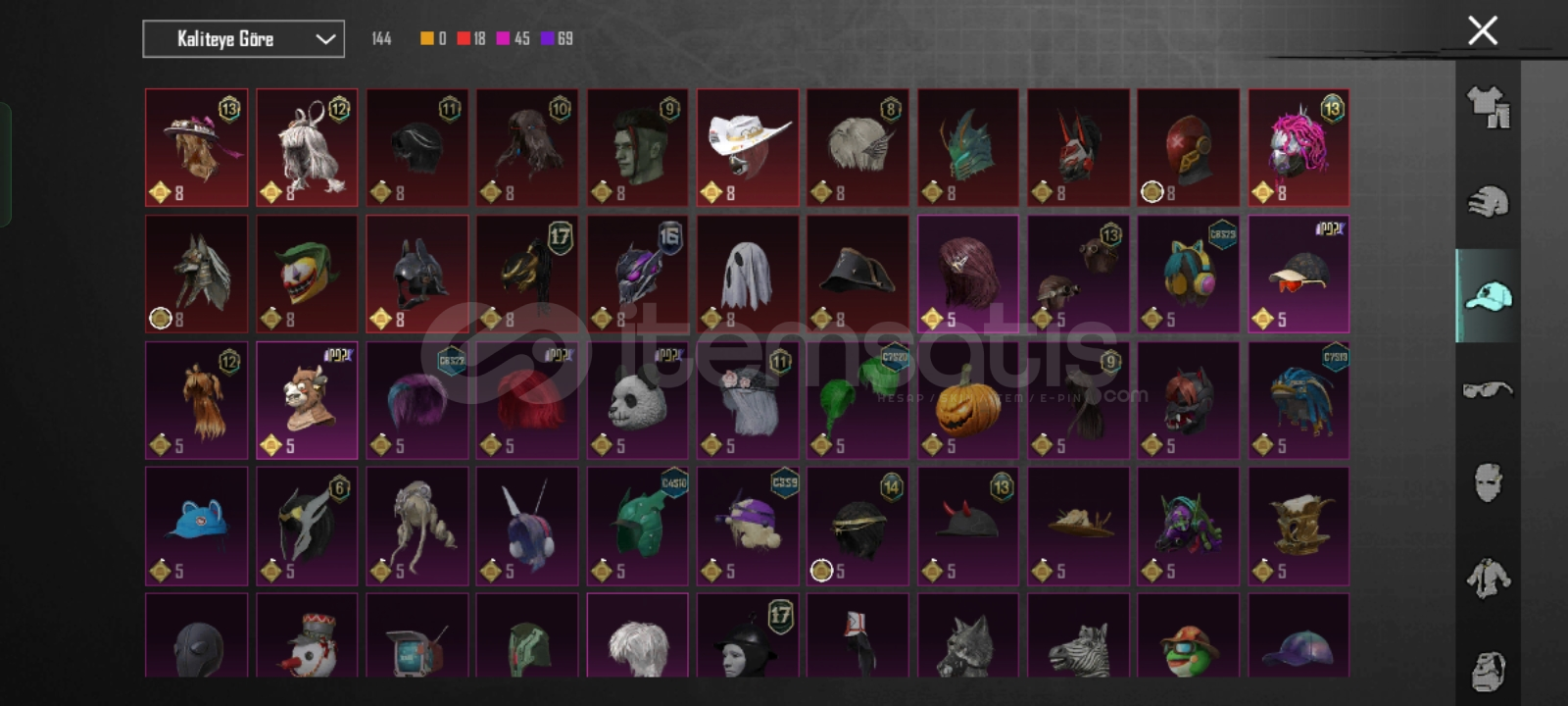The image size is (1568, 706).
Task: Click the red quality count swatch
Action: [464, 38]
